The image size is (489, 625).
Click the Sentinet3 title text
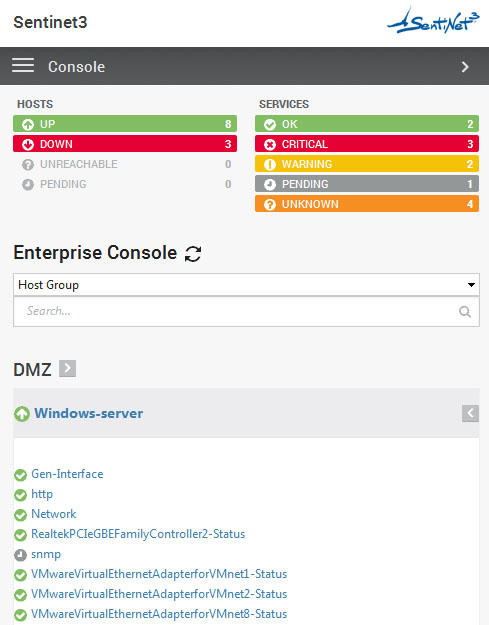coord(50,22)
